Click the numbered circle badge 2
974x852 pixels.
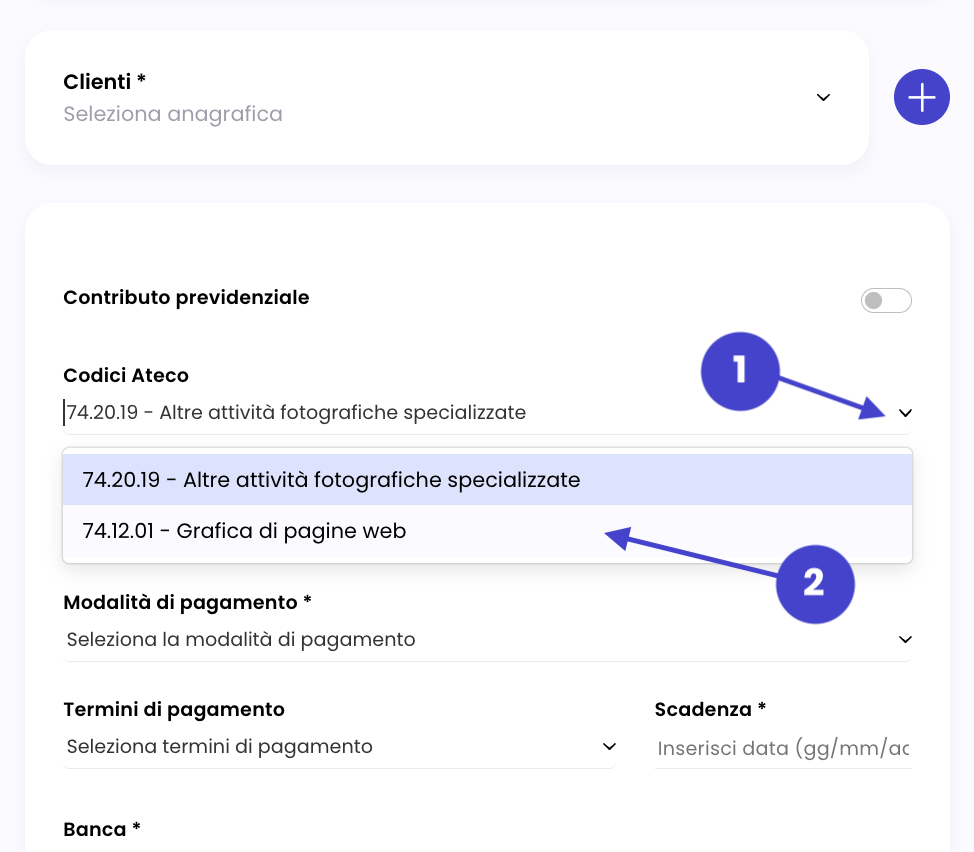tap(815, 582)
